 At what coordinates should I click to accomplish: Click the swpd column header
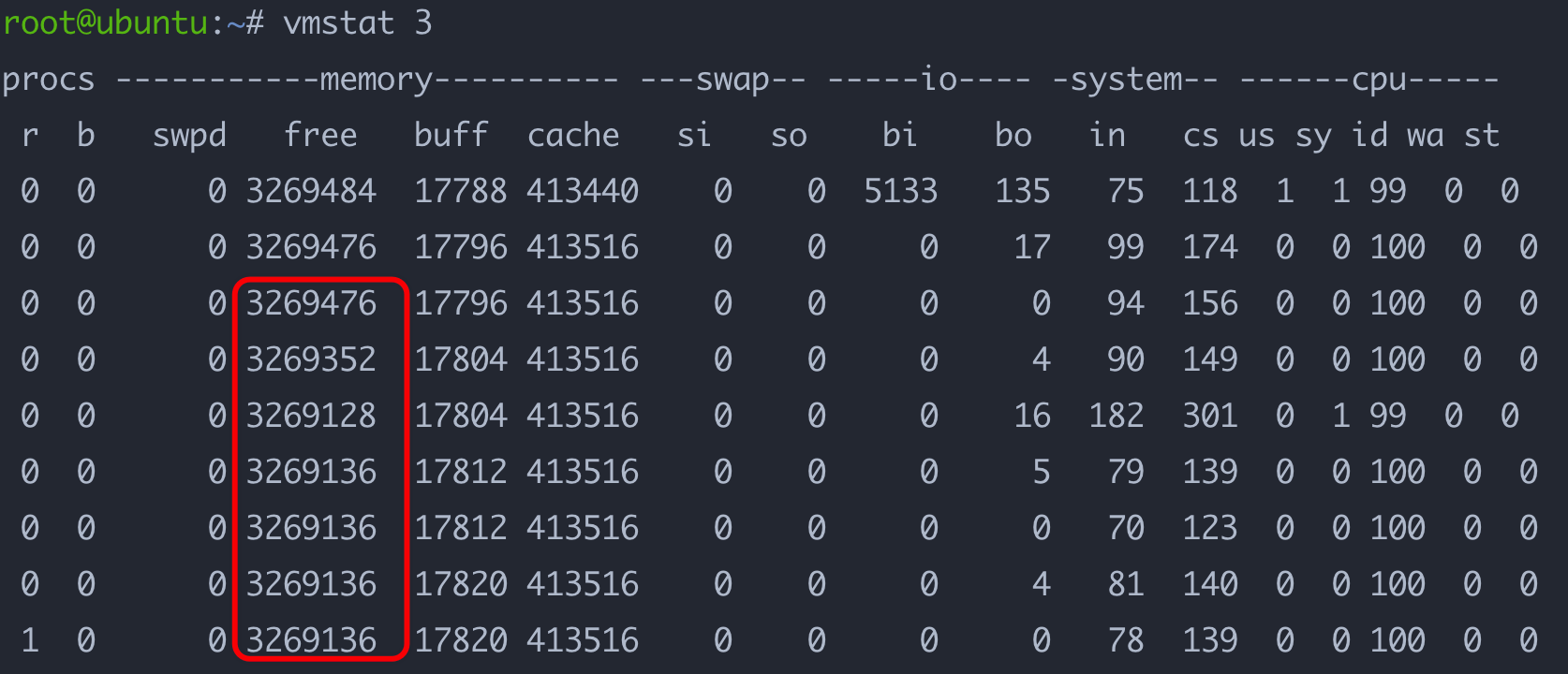(x=189, y=136)
